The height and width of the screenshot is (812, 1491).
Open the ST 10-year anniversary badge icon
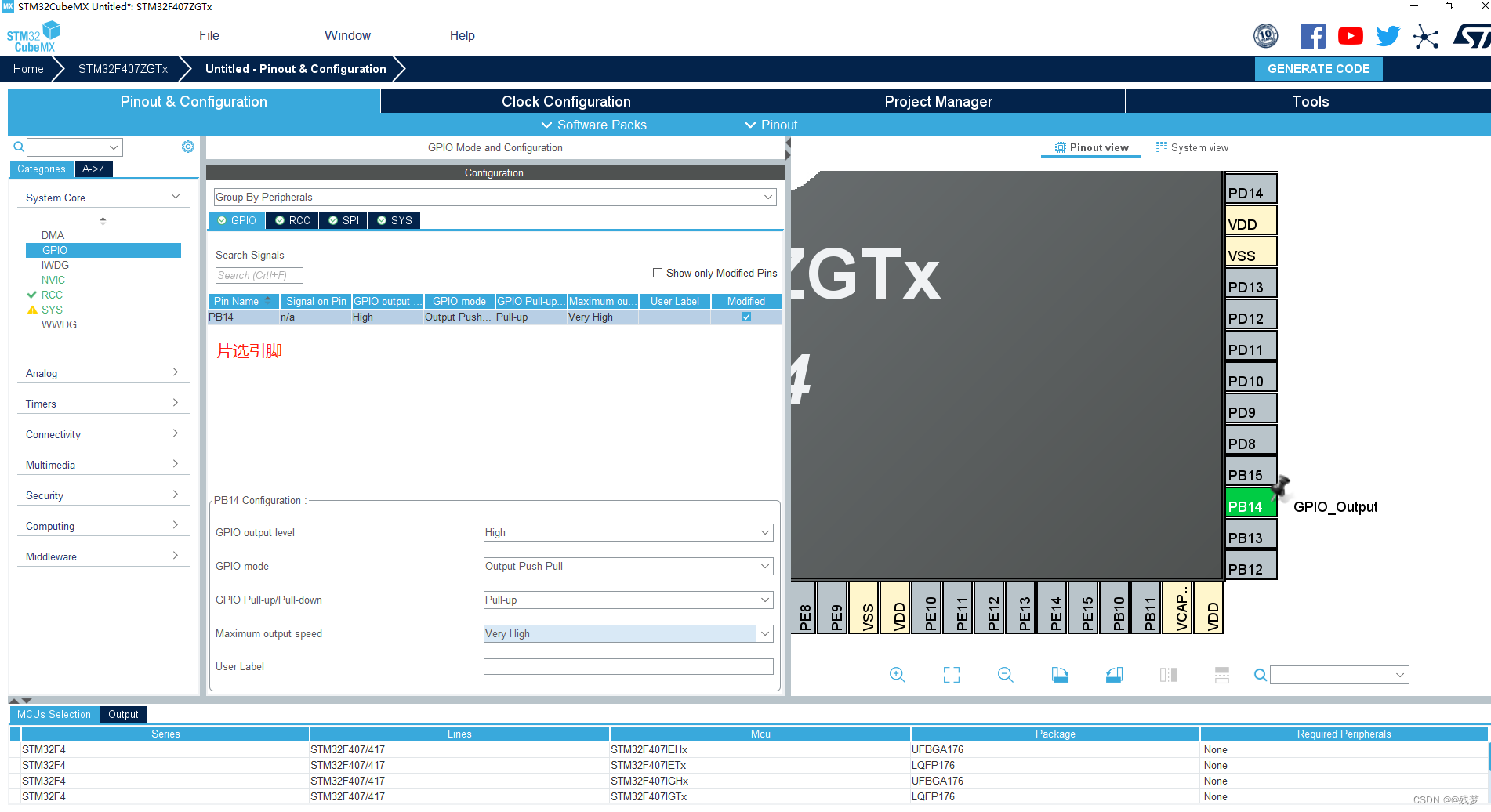1266,36
